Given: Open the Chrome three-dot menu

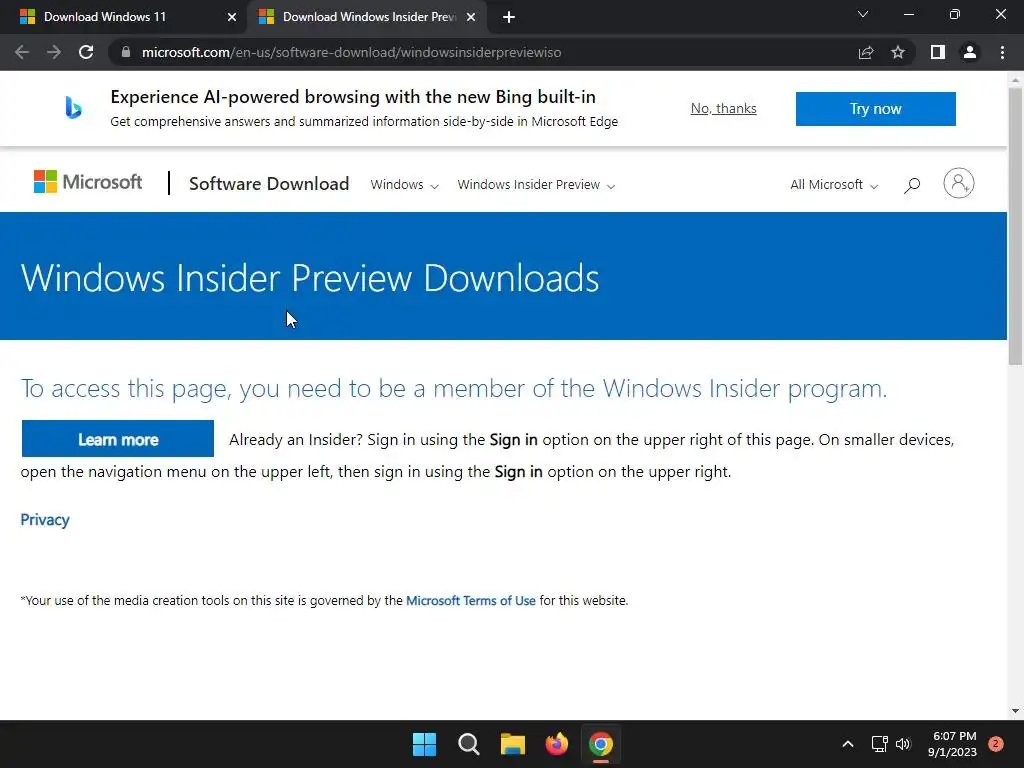Looking at the screenshot, I should coord(1002,52).
